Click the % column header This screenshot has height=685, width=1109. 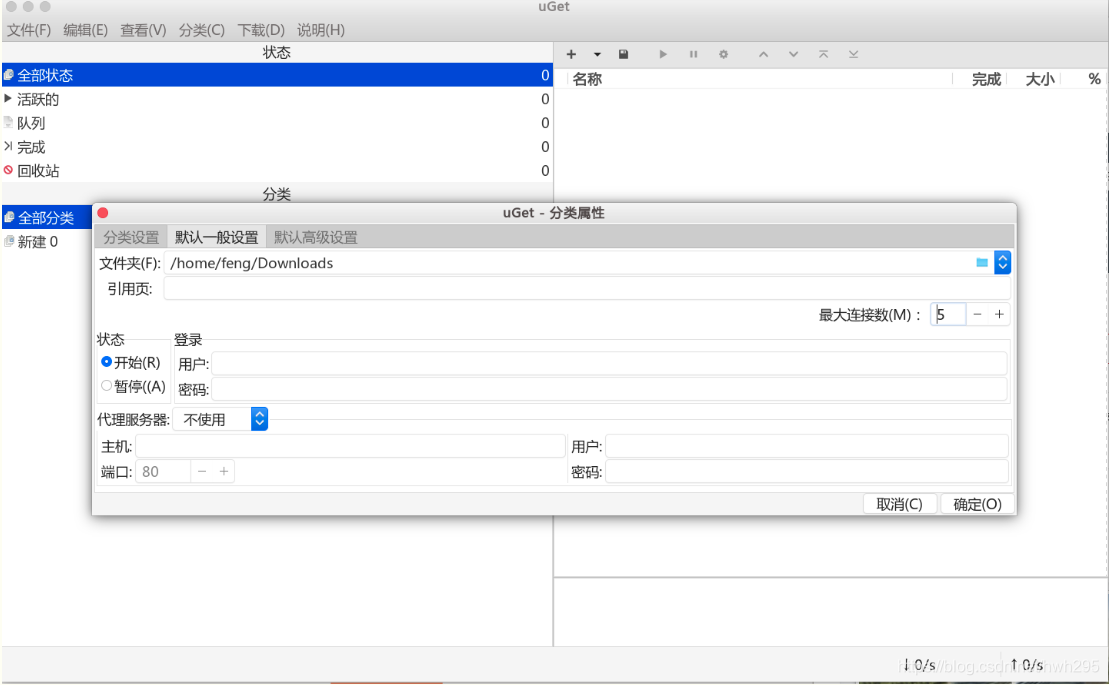(1094, 79)
